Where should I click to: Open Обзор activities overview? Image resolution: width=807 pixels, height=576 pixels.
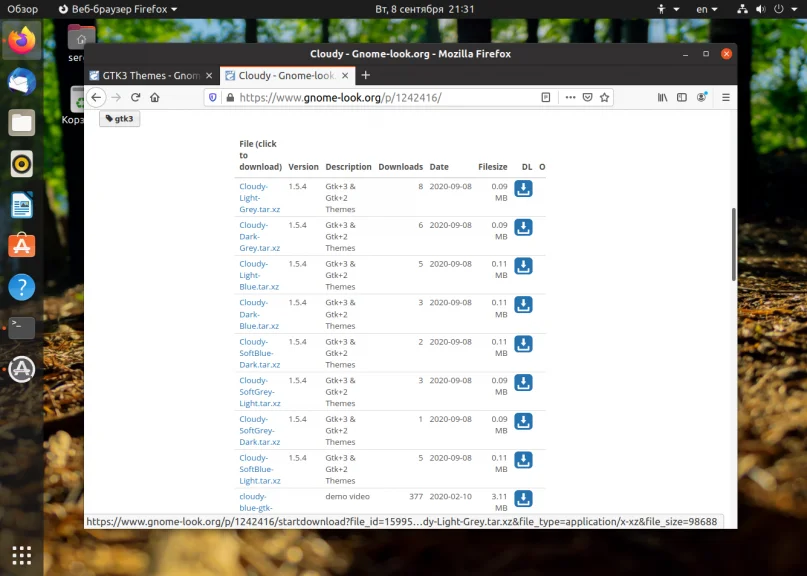pos(23,9)
